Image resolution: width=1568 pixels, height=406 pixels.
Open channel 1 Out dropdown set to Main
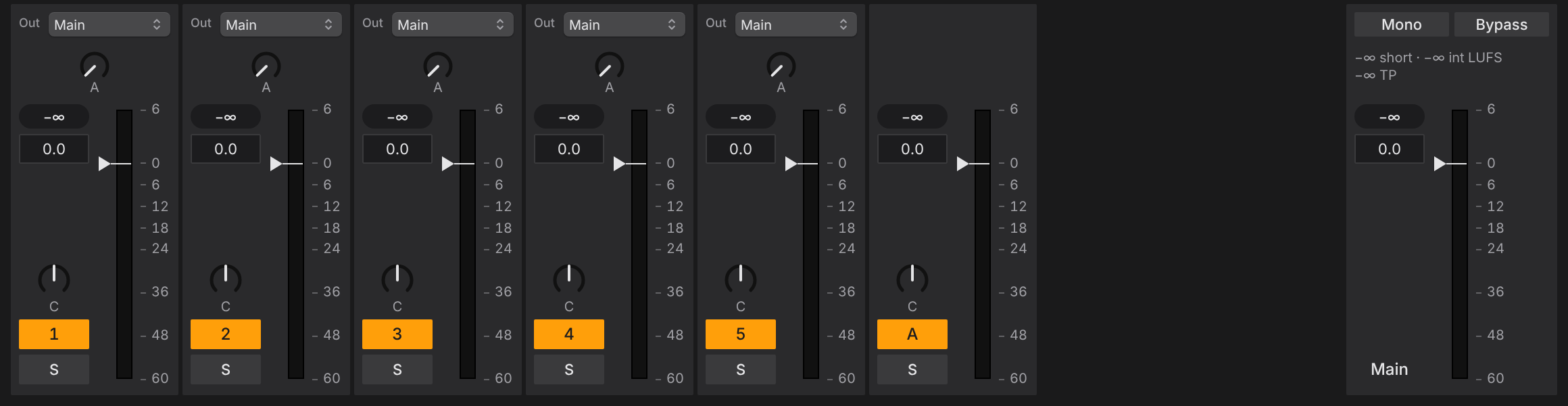coord(109,25)
